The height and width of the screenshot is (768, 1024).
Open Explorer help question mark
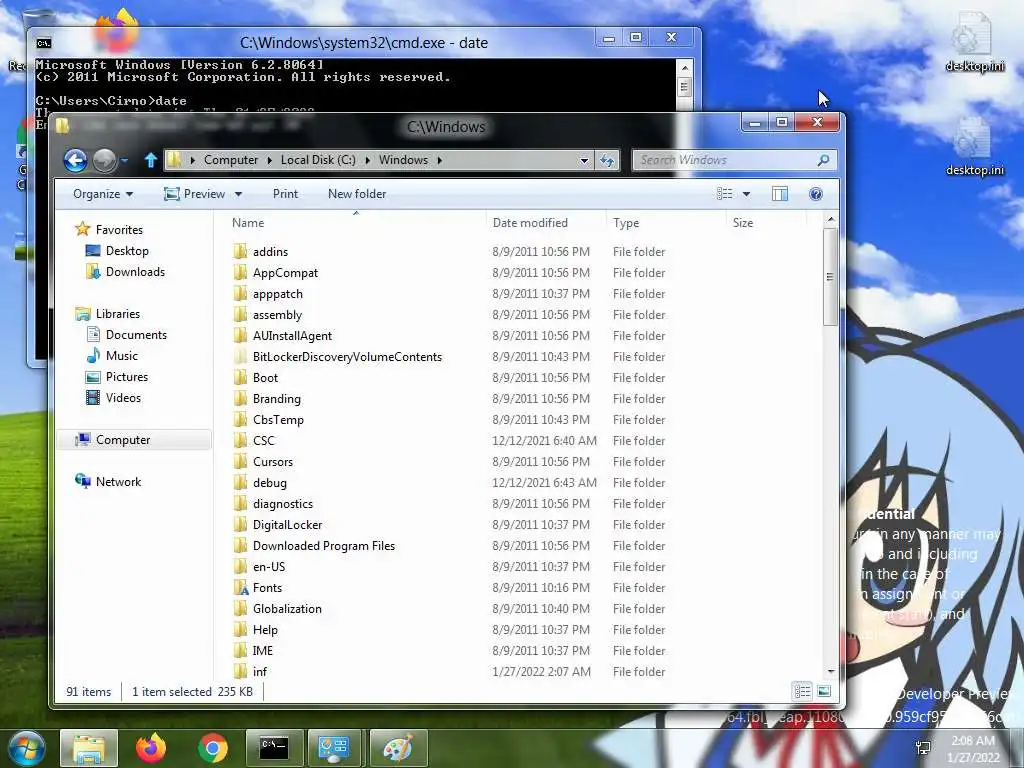(x=816, y=194)
